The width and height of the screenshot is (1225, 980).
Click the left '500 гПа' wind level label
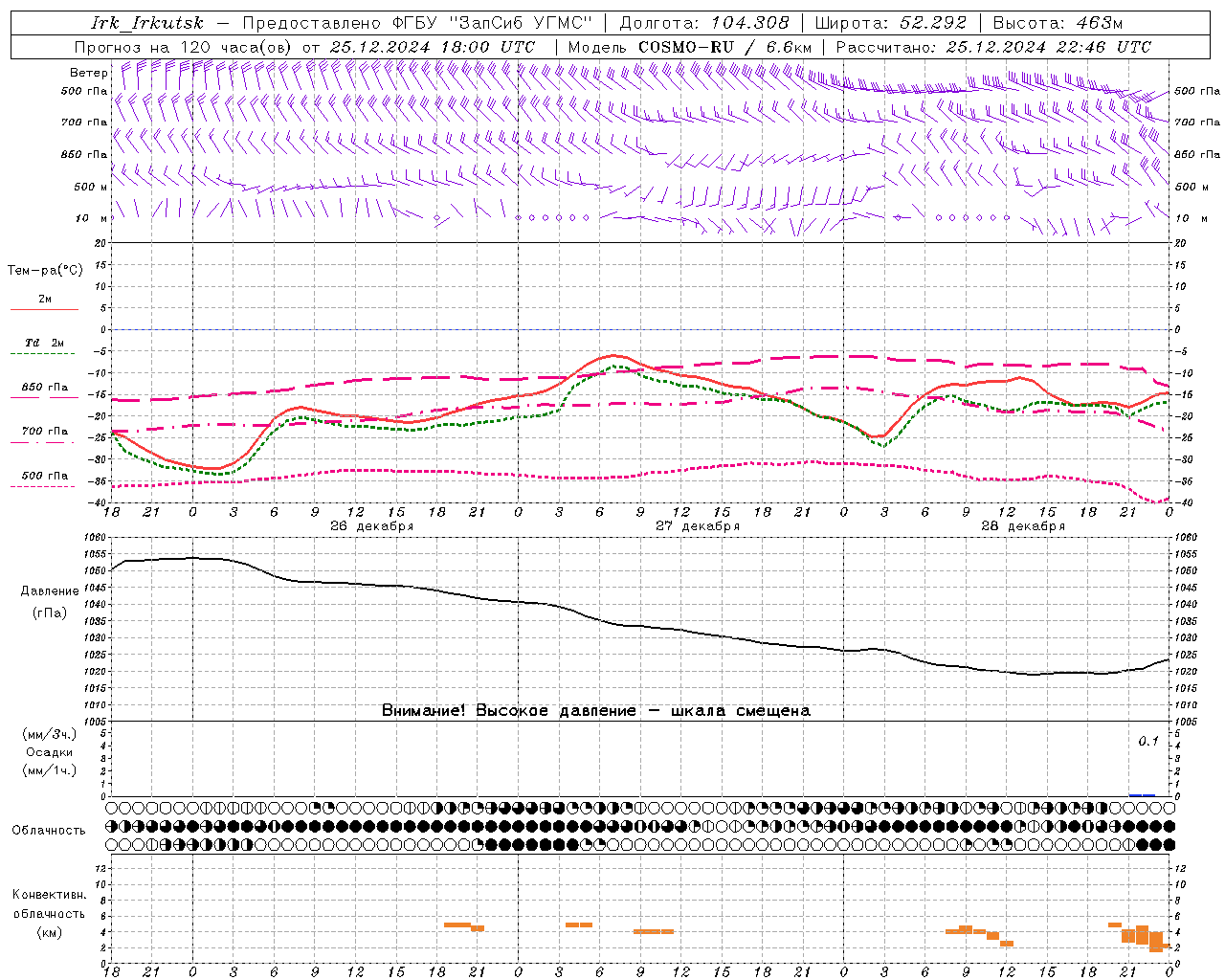(x=84, y=92)
